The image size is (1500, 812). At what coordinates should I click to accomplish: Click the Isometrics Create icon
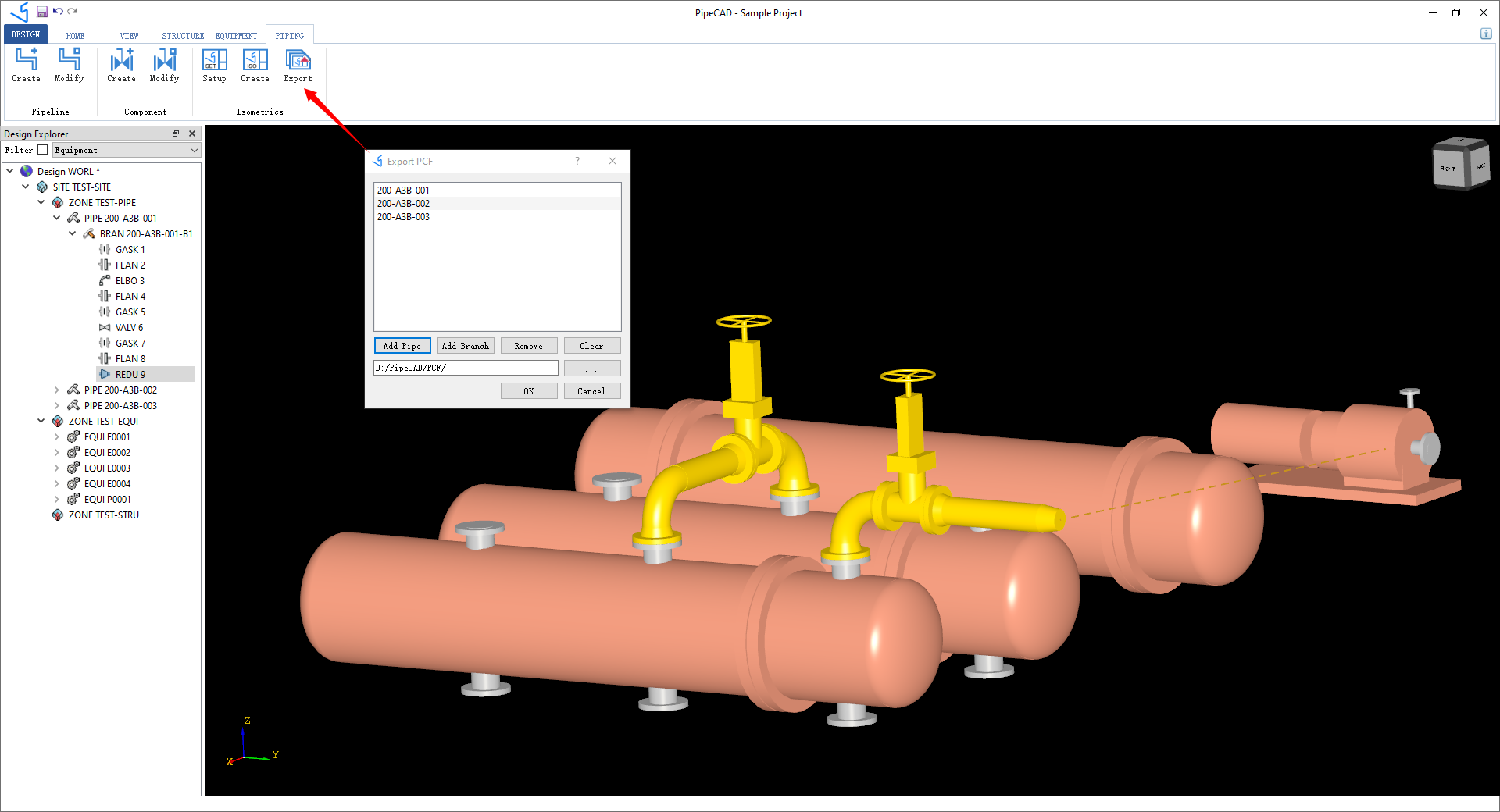pos(254,66)
